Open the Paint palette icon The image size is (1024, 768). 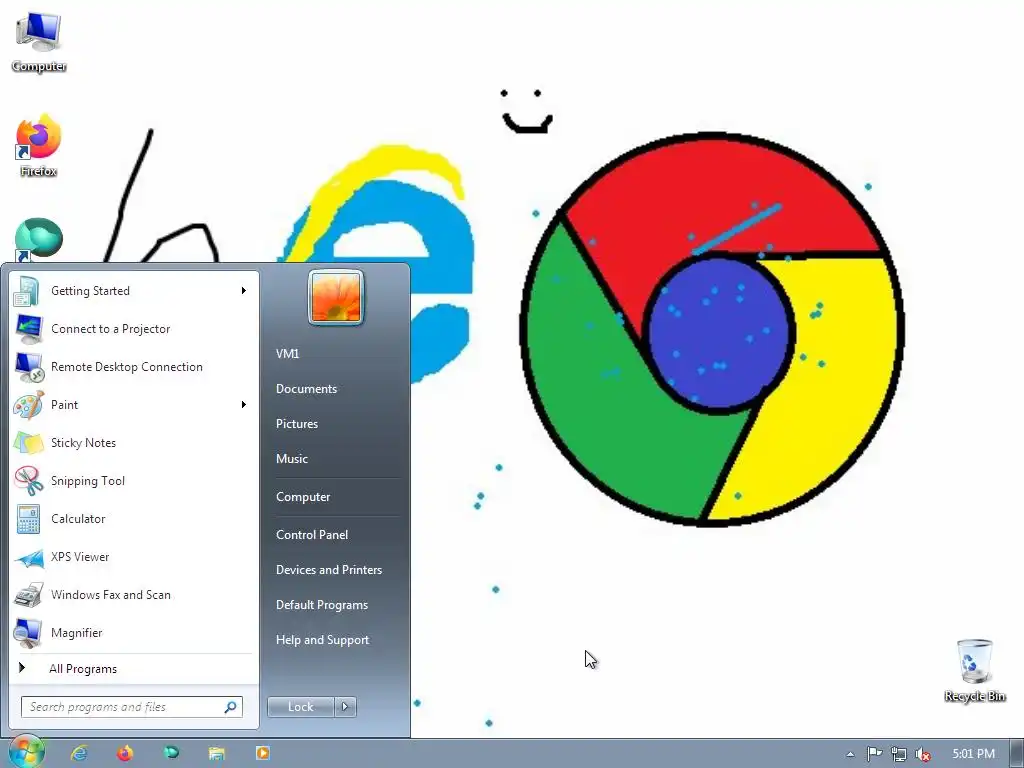[x=27, y=405]
